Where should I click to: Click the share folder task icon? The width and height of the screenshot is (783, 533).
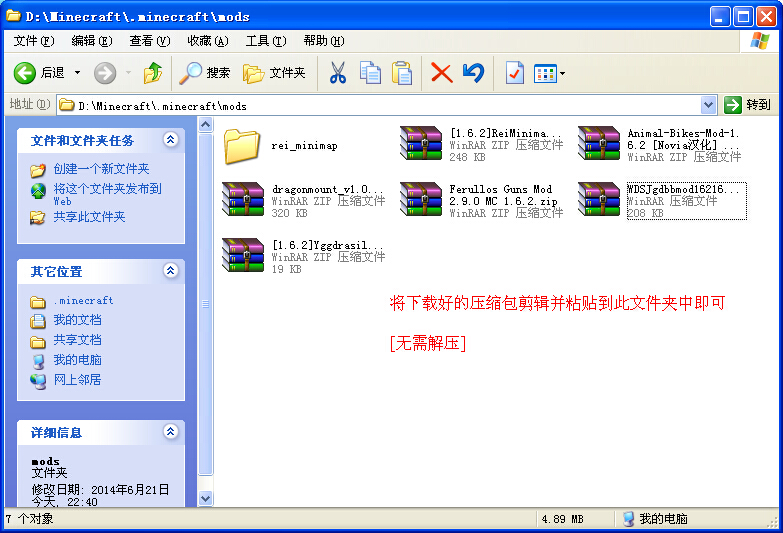pyautogui.click(x=37, y=218)
